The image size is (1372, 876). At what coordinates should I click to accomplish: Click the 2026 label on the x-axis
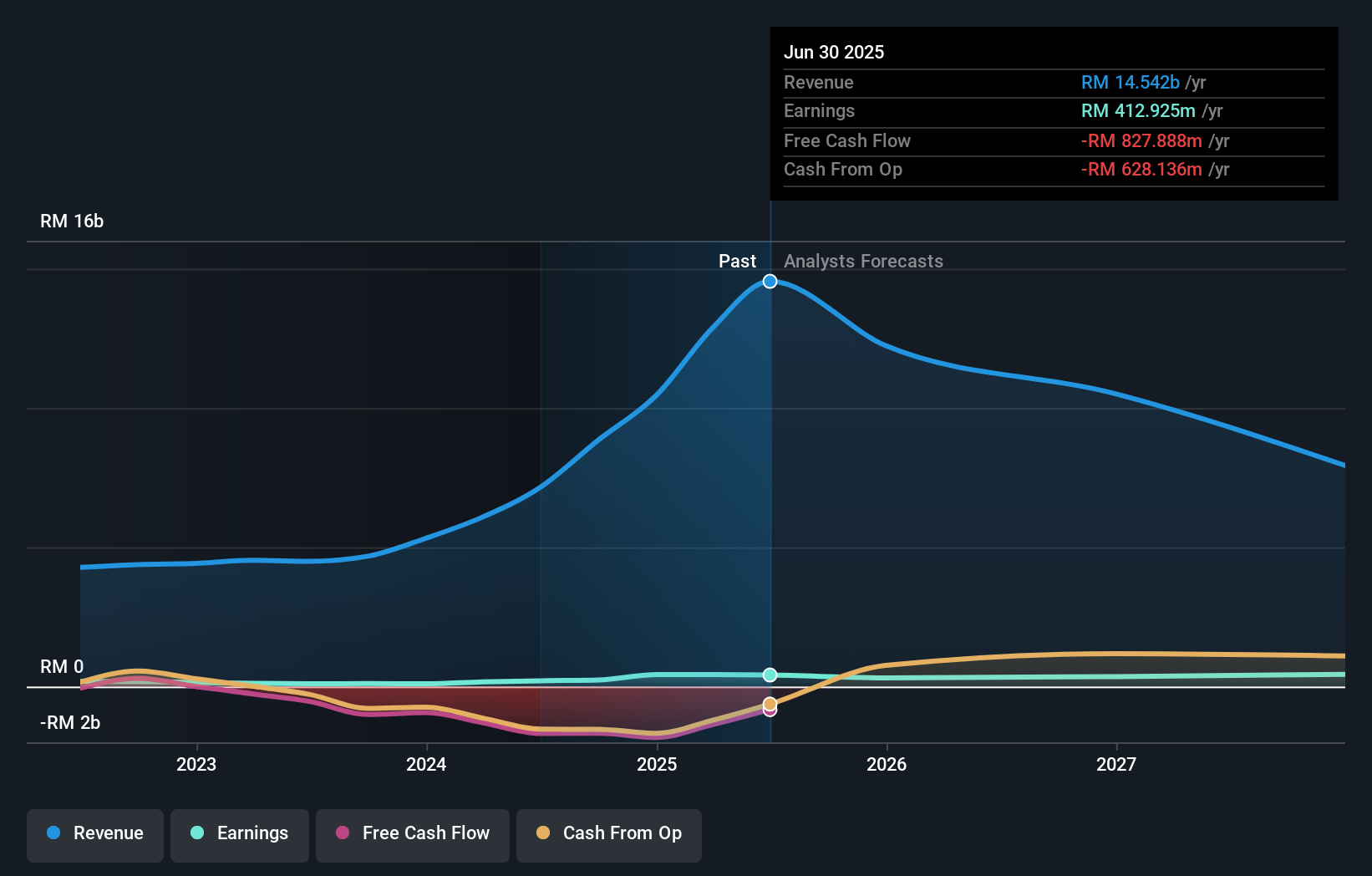(887, 763)
